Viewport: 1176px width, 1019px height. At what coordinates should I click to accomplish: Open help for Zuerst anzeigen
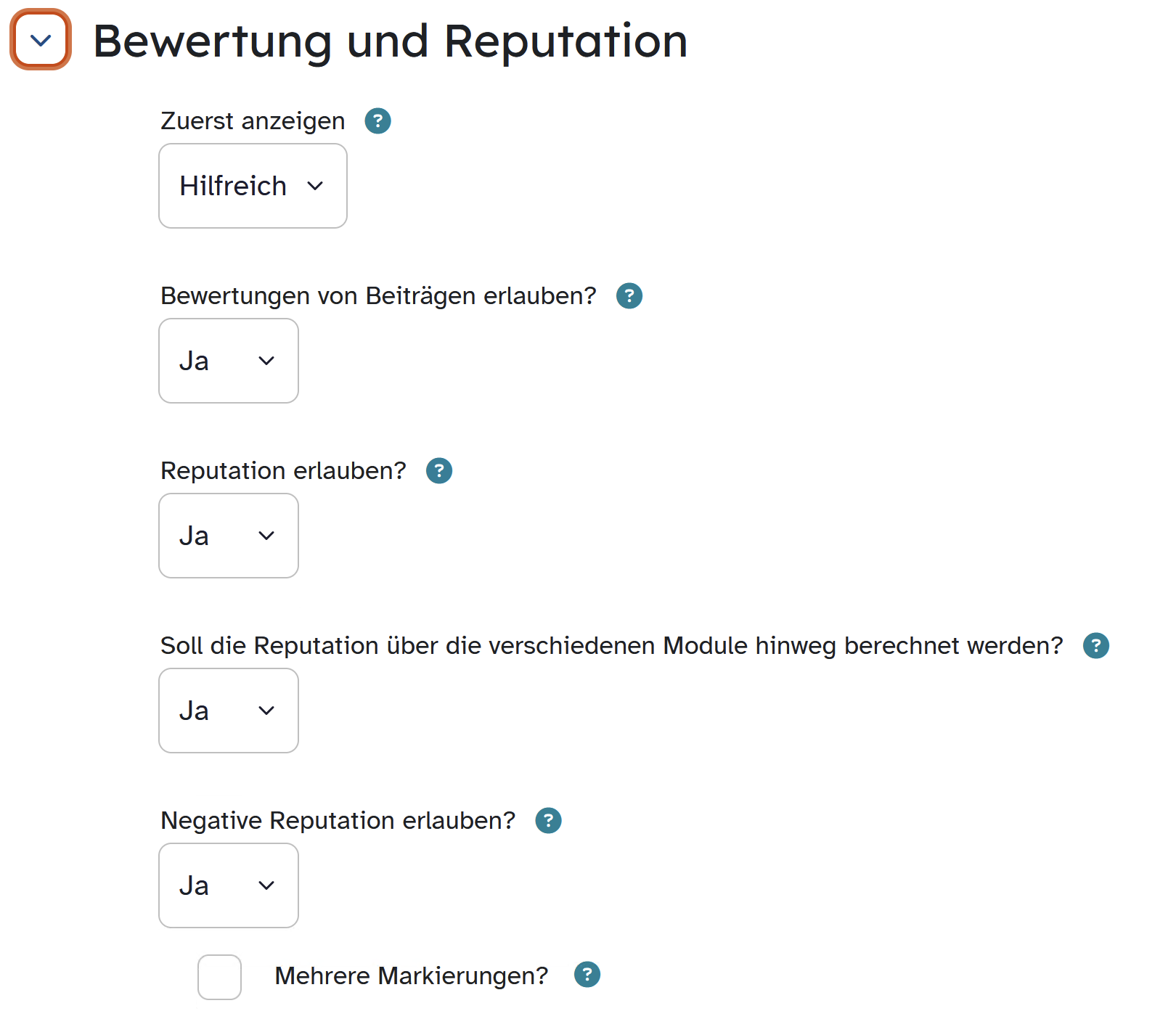pyautogui.click(x=377, y=121)
